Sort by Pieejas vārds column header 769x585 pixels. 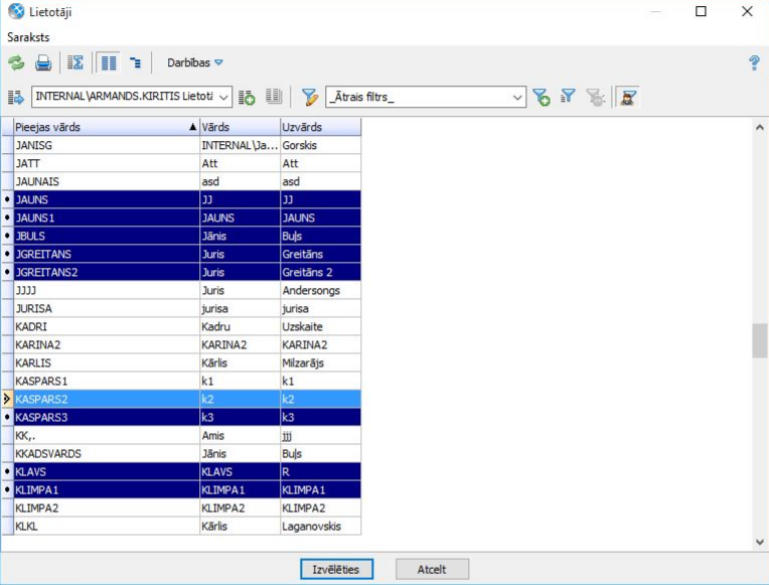tap(106, 127)
